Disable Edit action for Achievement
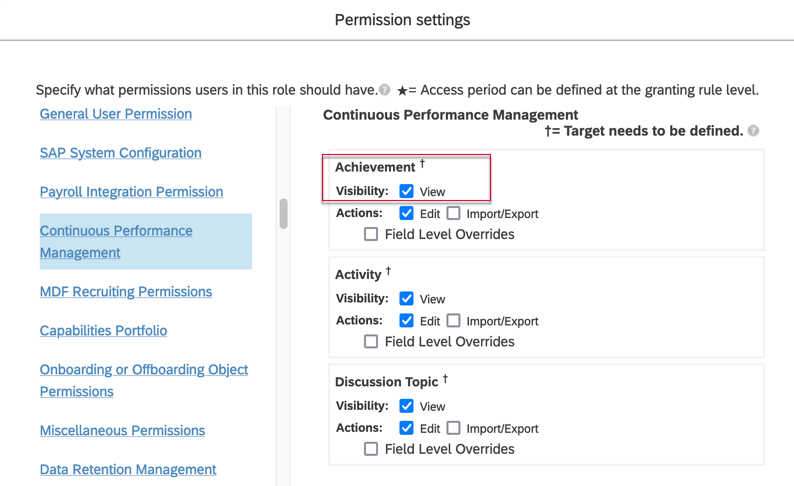This screenshot has height=486, width=794. pyautogui.click(x=406, y=213)
